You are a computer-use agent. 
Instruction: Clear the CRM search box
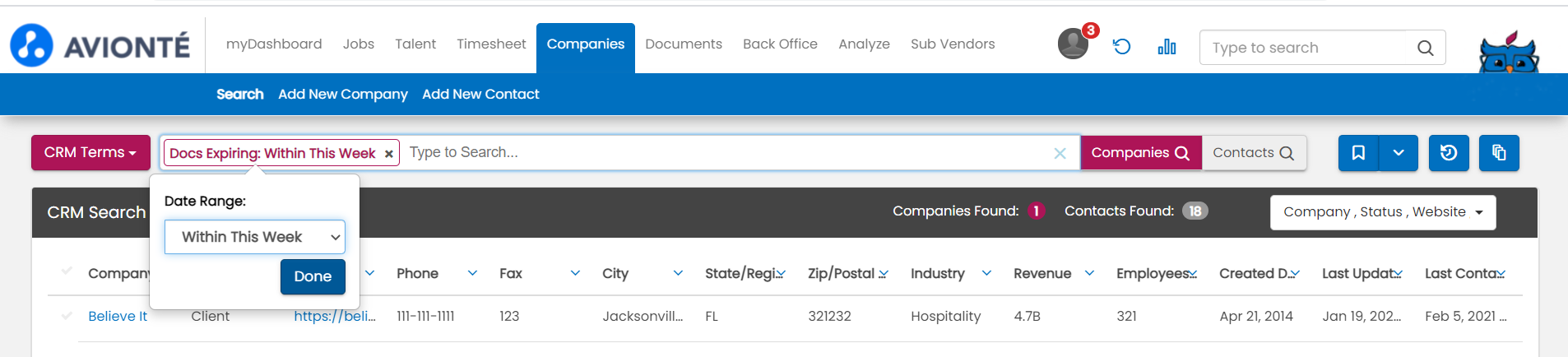coord(1060,153)
